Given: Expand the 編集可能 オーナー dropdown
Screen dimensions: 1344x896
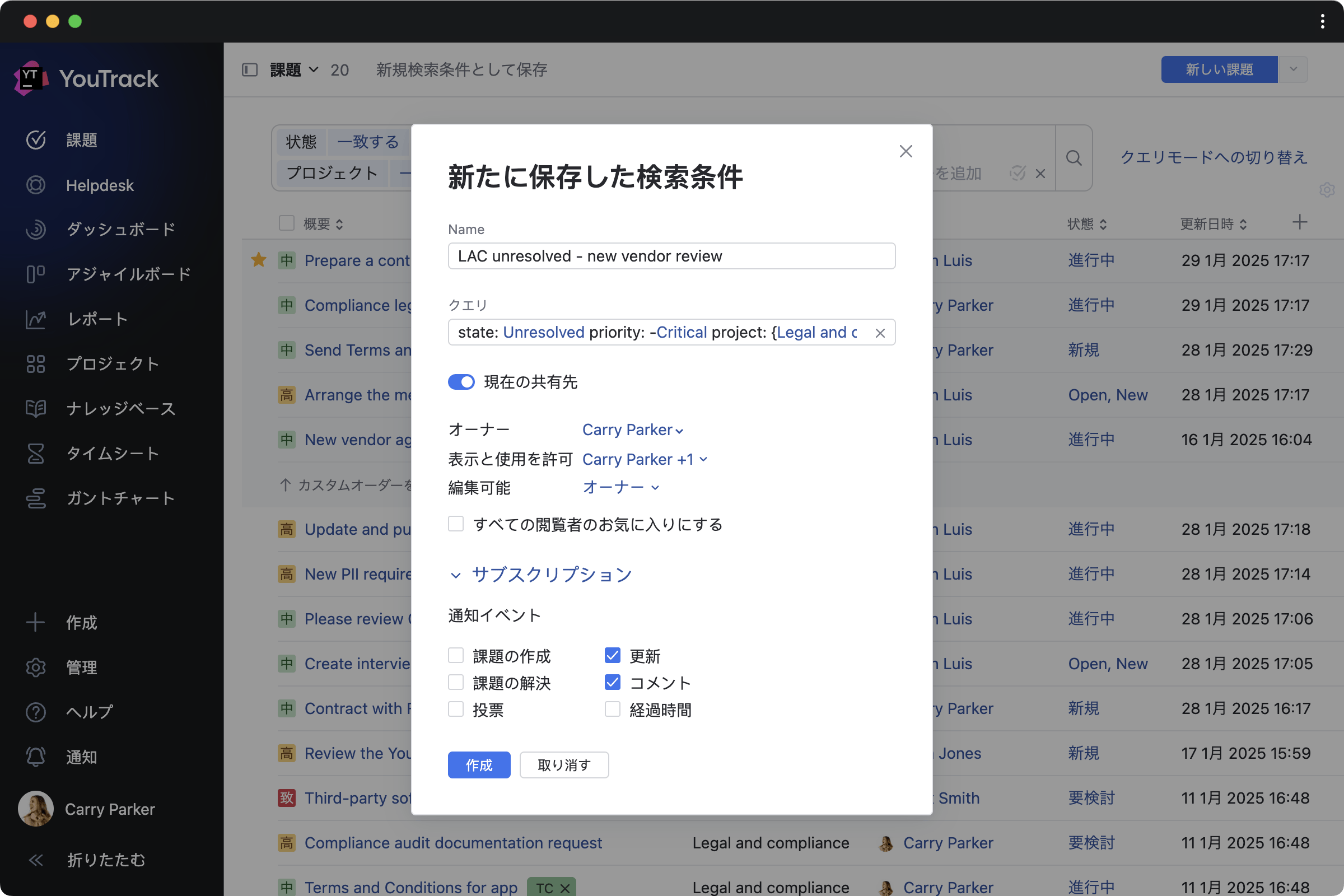Looking at the screenshot, I should pos(620,487).
